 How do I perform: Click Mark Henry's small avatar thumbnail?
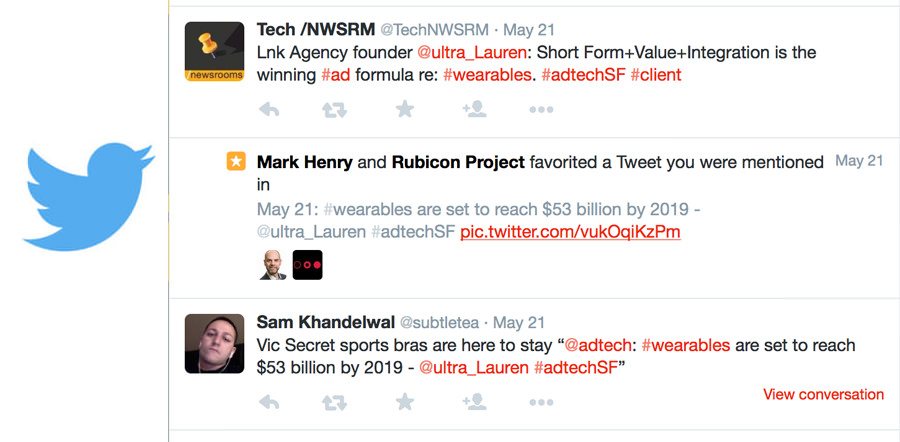(x=271, y=265)
